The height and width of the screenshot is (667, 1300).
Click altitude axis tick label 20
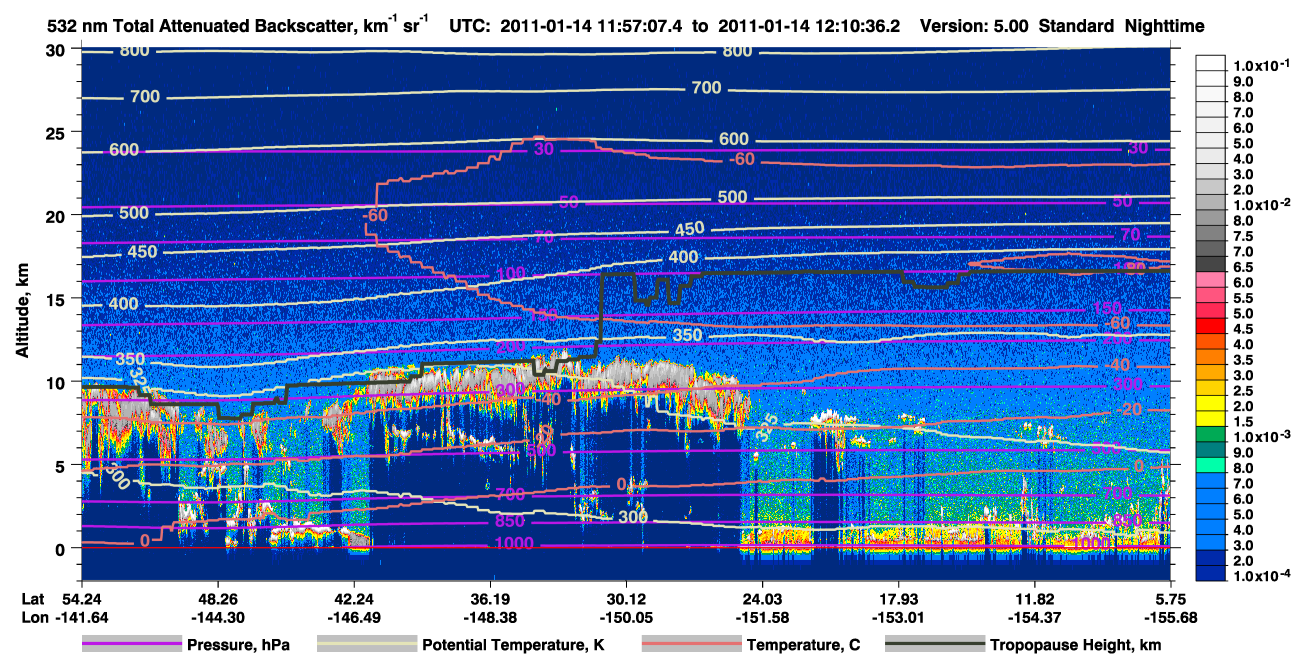[x=59, y=215]
